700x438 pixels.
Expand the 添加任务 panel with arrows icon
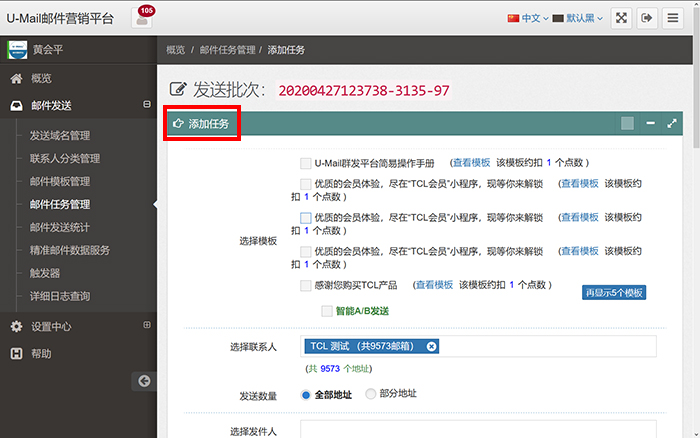[x=672, y=123]
